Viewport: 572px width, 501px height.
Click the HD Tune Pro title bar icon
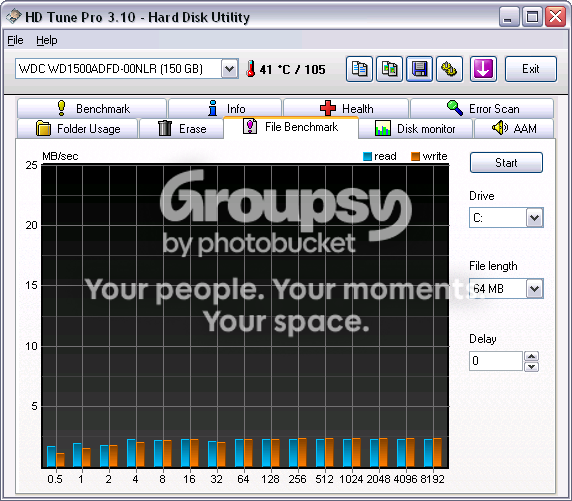pyautogui.click(x=13, y=16)
